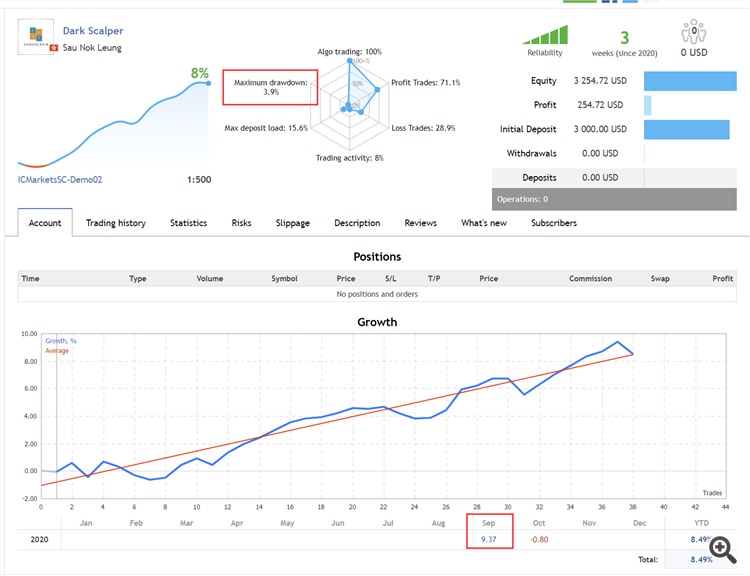Click Initial Deposit 3 000.00 USD value
This screenshot has height=576, width=750.
tap(600, 129)
